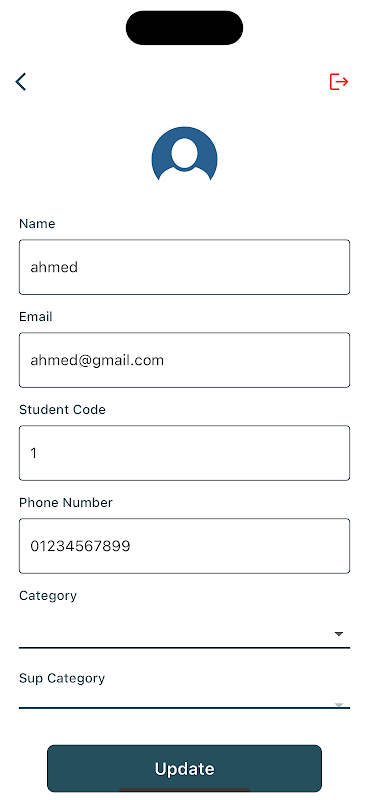This screenshot has height=800, width=369.
Task: Click the Category label text
Action: click(x=48, y=596)
